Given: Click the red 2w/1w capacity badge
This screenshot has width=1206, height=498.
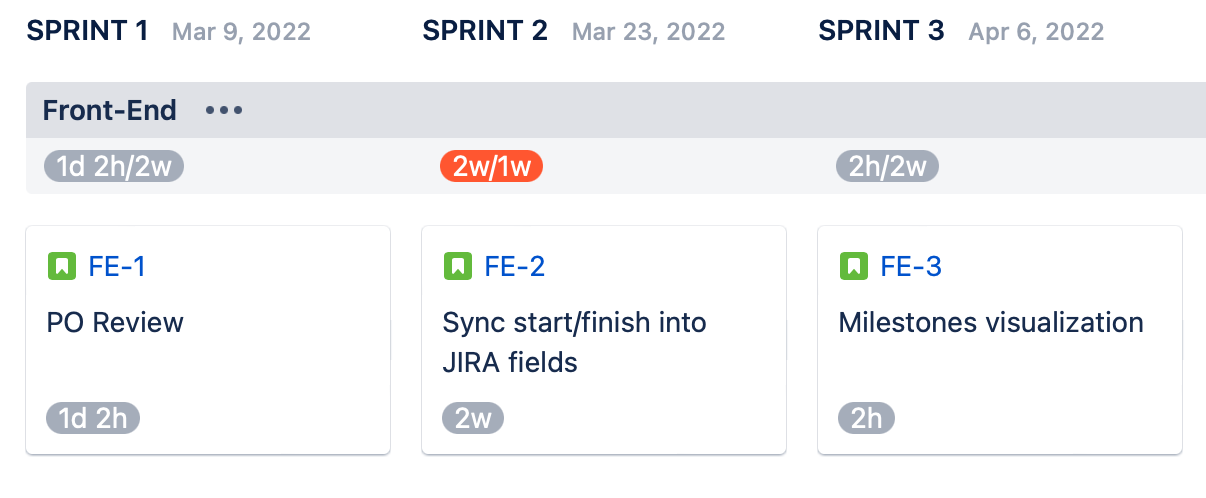Looking at the screenshot, I should pos(491,167).
